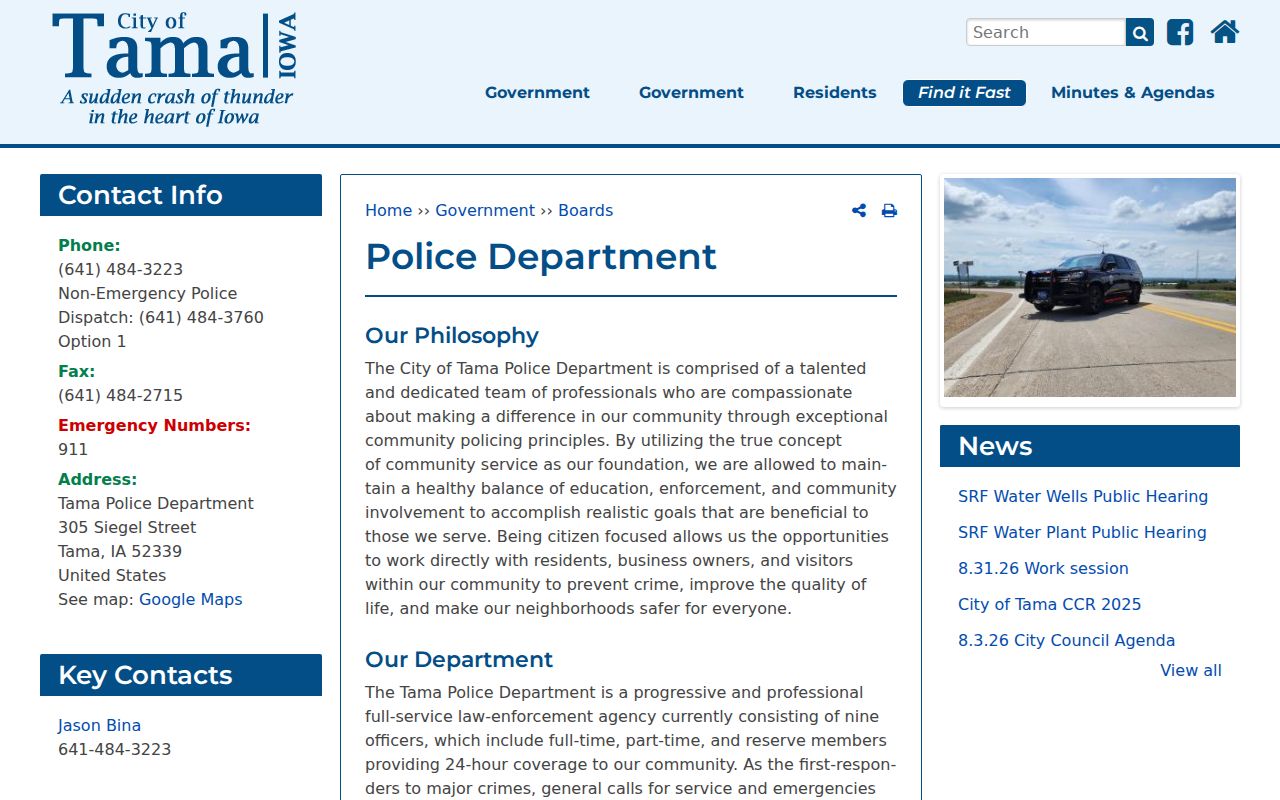Screen dimensions: 1280x800
Task: Read SRF Water Plant Public Hearing news
Action: pyautogui.click(x=1082, y=532)
